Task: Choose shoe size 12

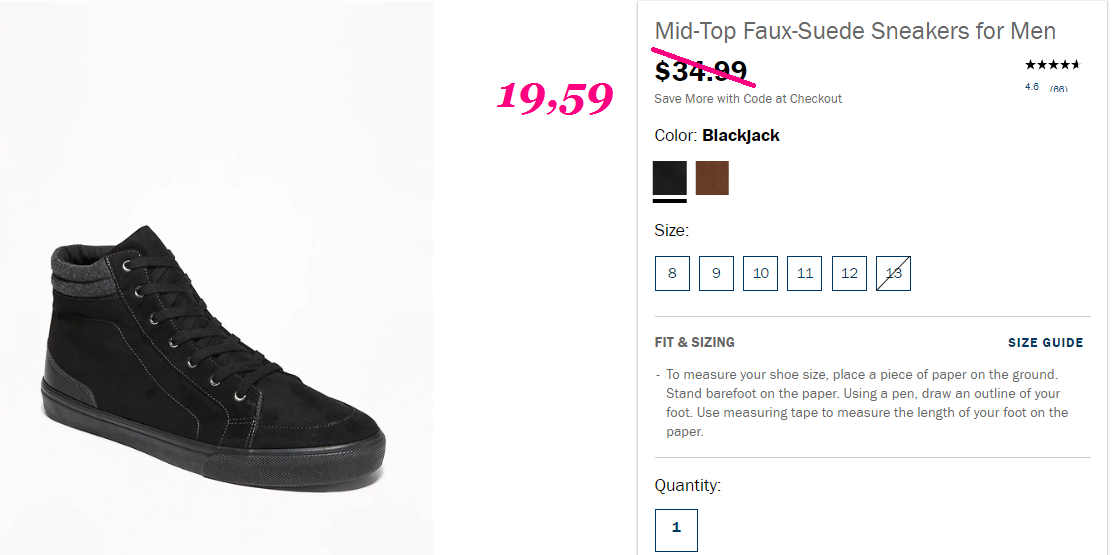Action: pos(849,273)
